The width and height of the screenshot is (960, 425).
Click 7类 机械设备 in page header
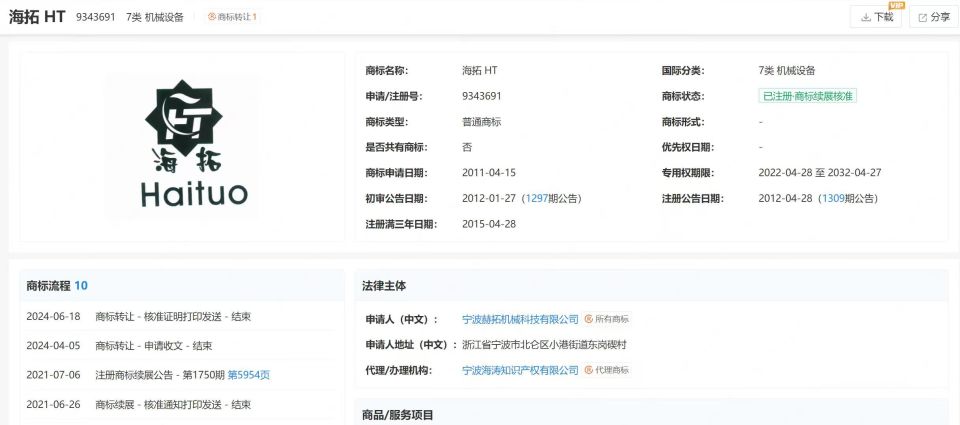[x=155, y=17]
